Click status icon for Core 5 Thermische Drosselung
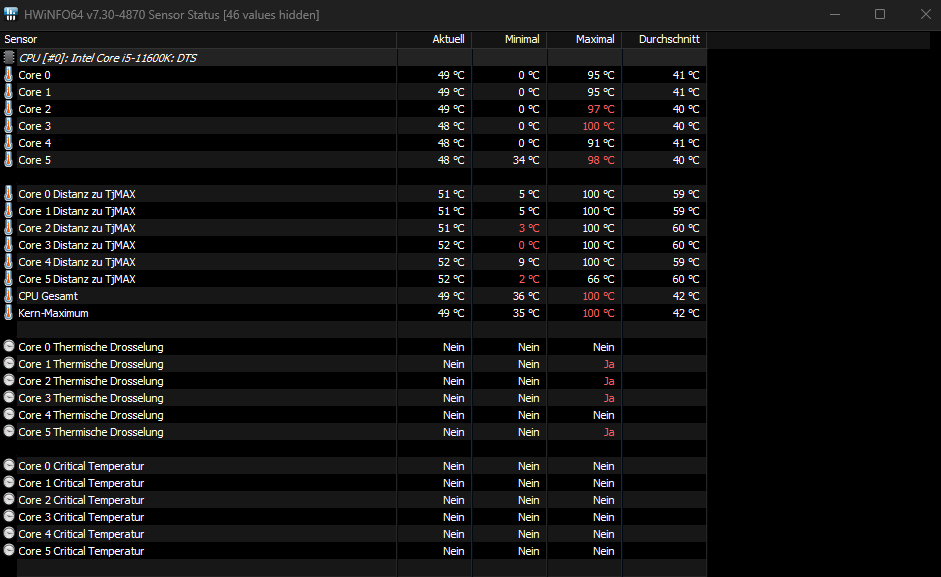The image size is (941, 577). pos(9,431)
